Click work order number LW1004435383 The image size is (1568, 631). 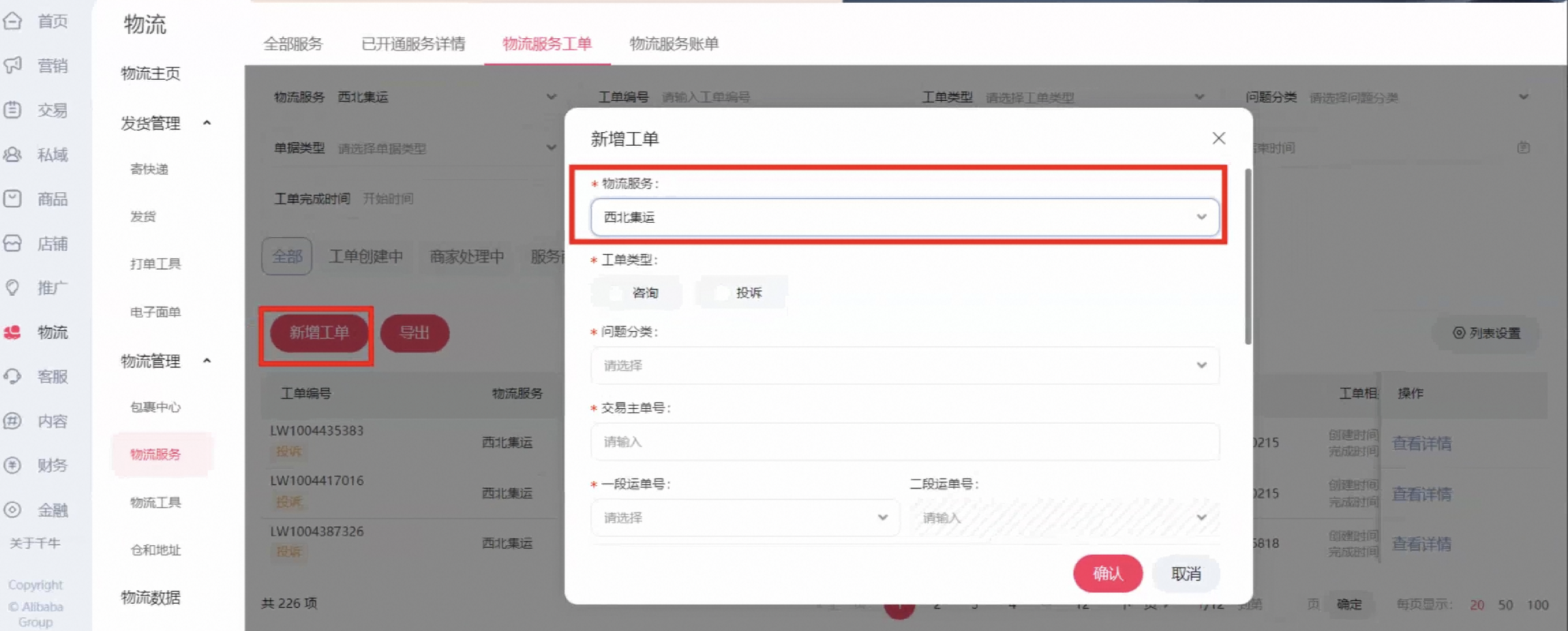[317, 431]
